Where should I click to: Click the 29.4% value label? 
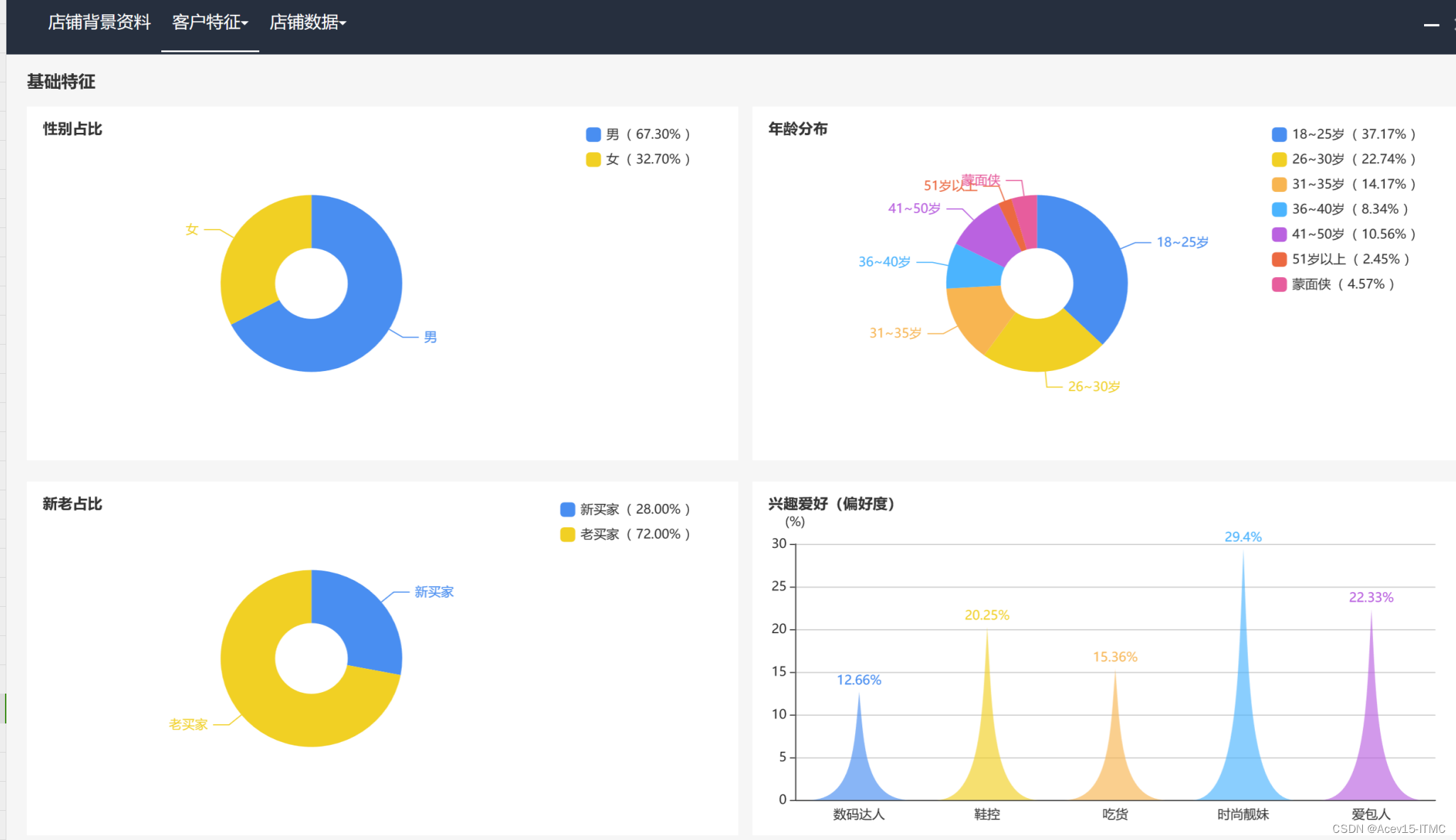pyautogui.click(x=1243, y=537)
